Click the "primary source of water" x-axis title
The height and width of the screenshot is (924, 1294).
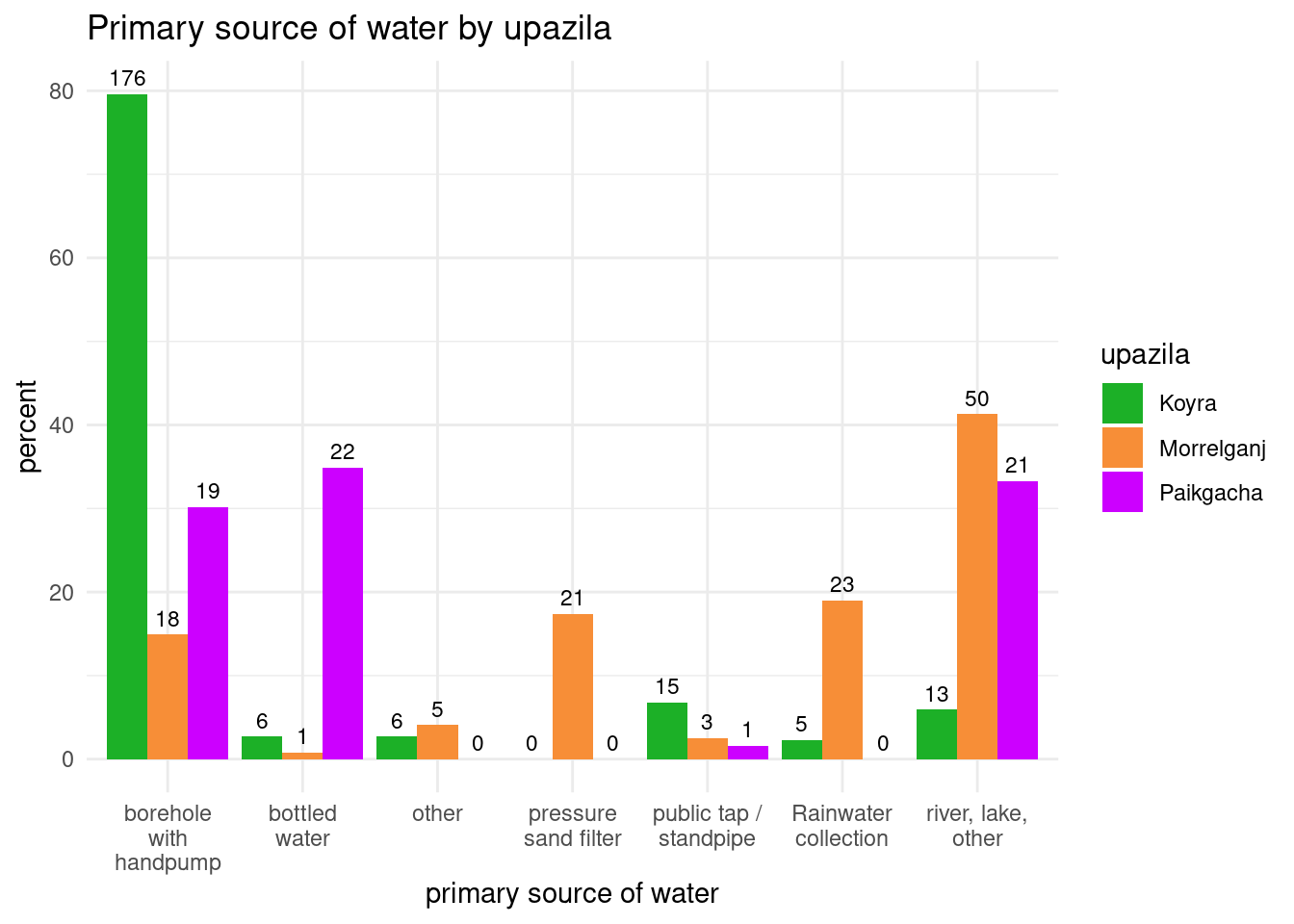[572, 893]
